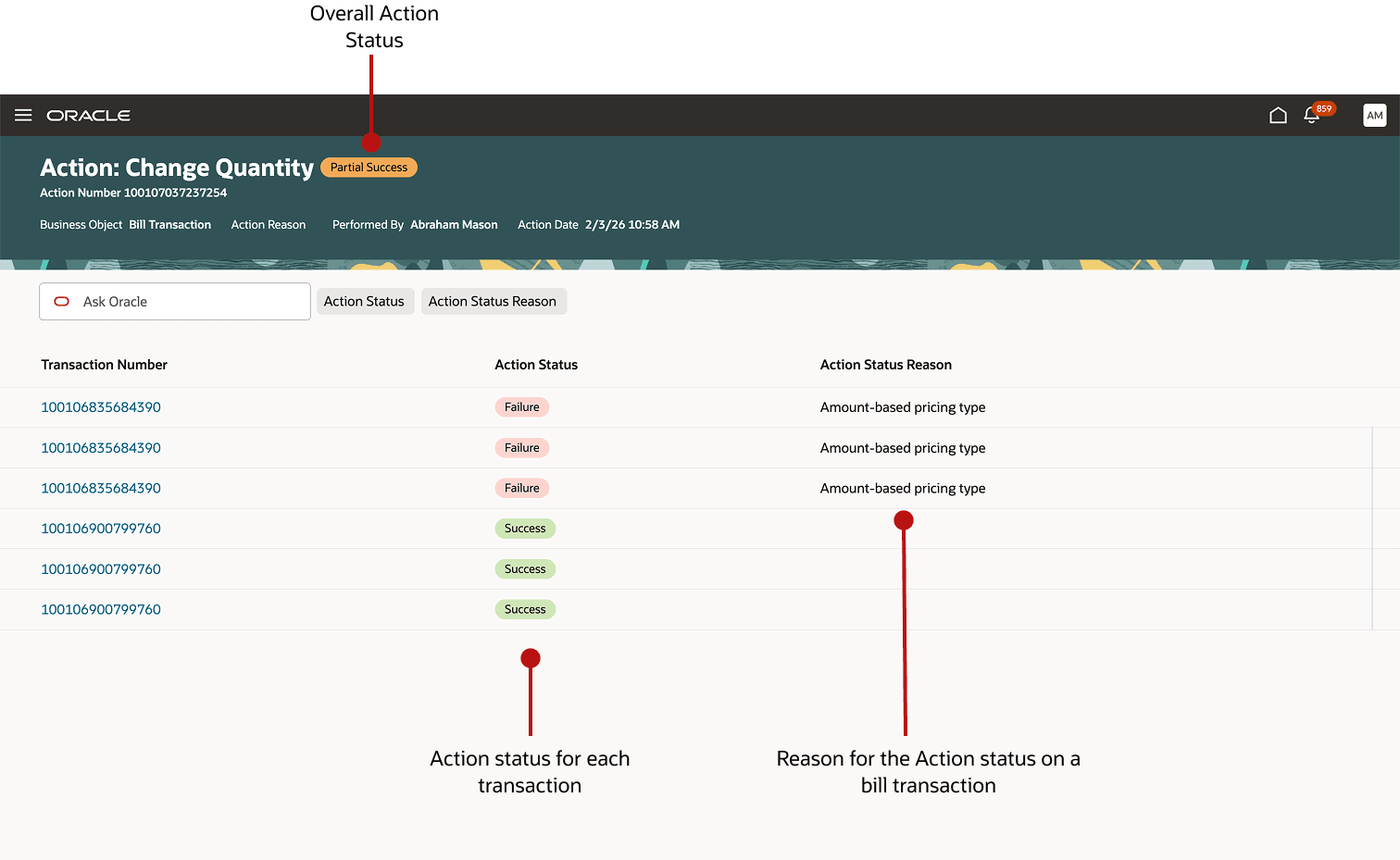Screen dimensions: 1400x860
Task: Open transaction link 100106835684390
Action: 100,406
